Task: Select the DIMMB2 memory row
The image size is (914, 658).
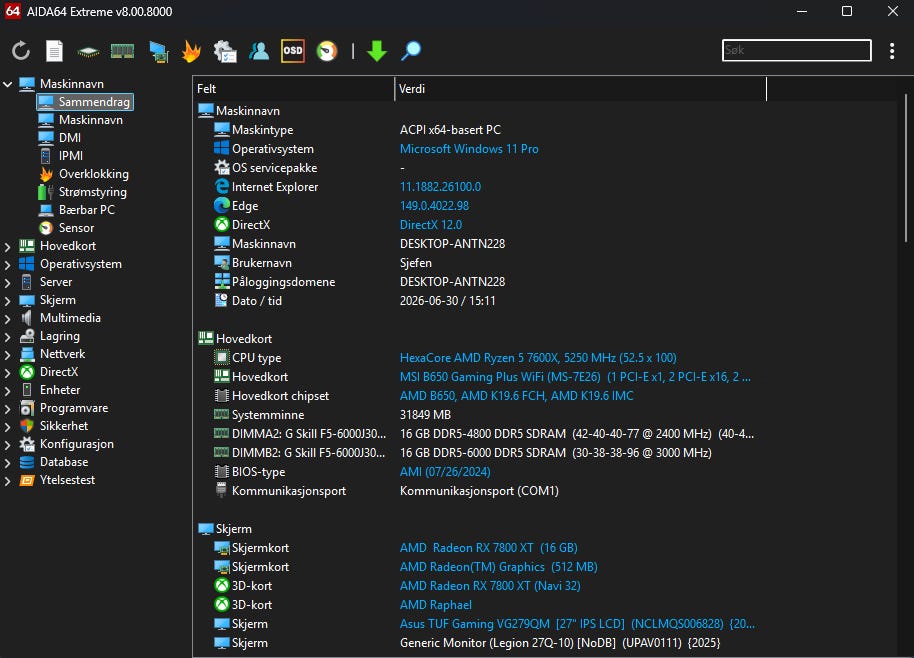Action: coord(479,453)
